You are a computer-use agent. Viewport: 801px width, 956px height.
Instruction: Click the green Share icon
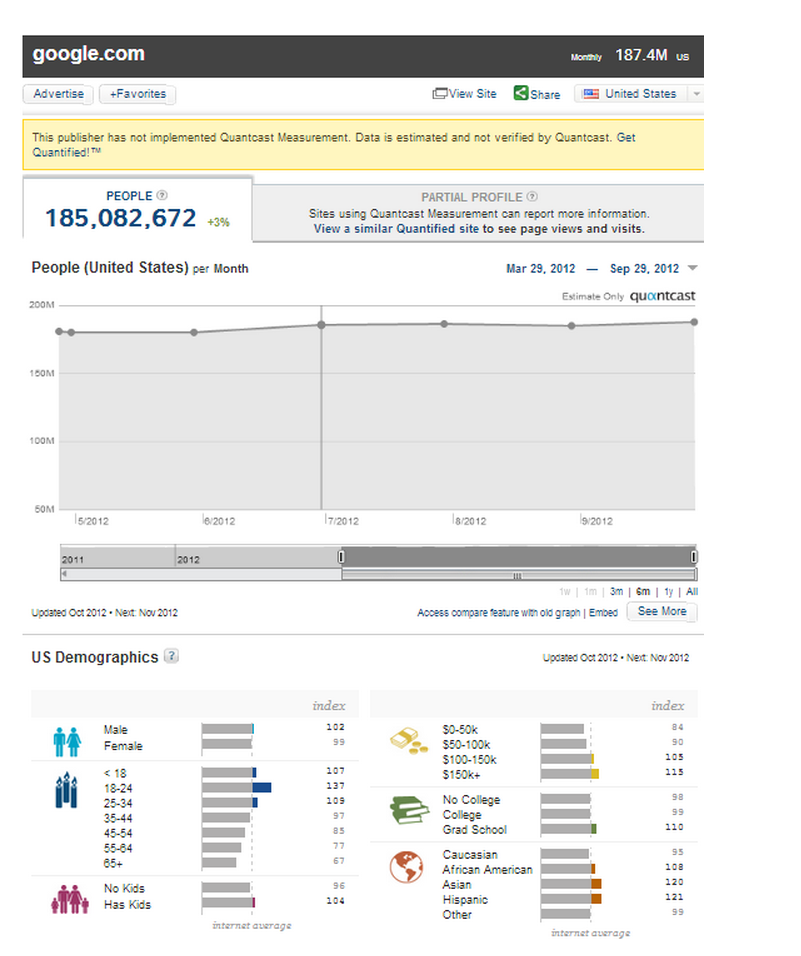click(521, 93)
